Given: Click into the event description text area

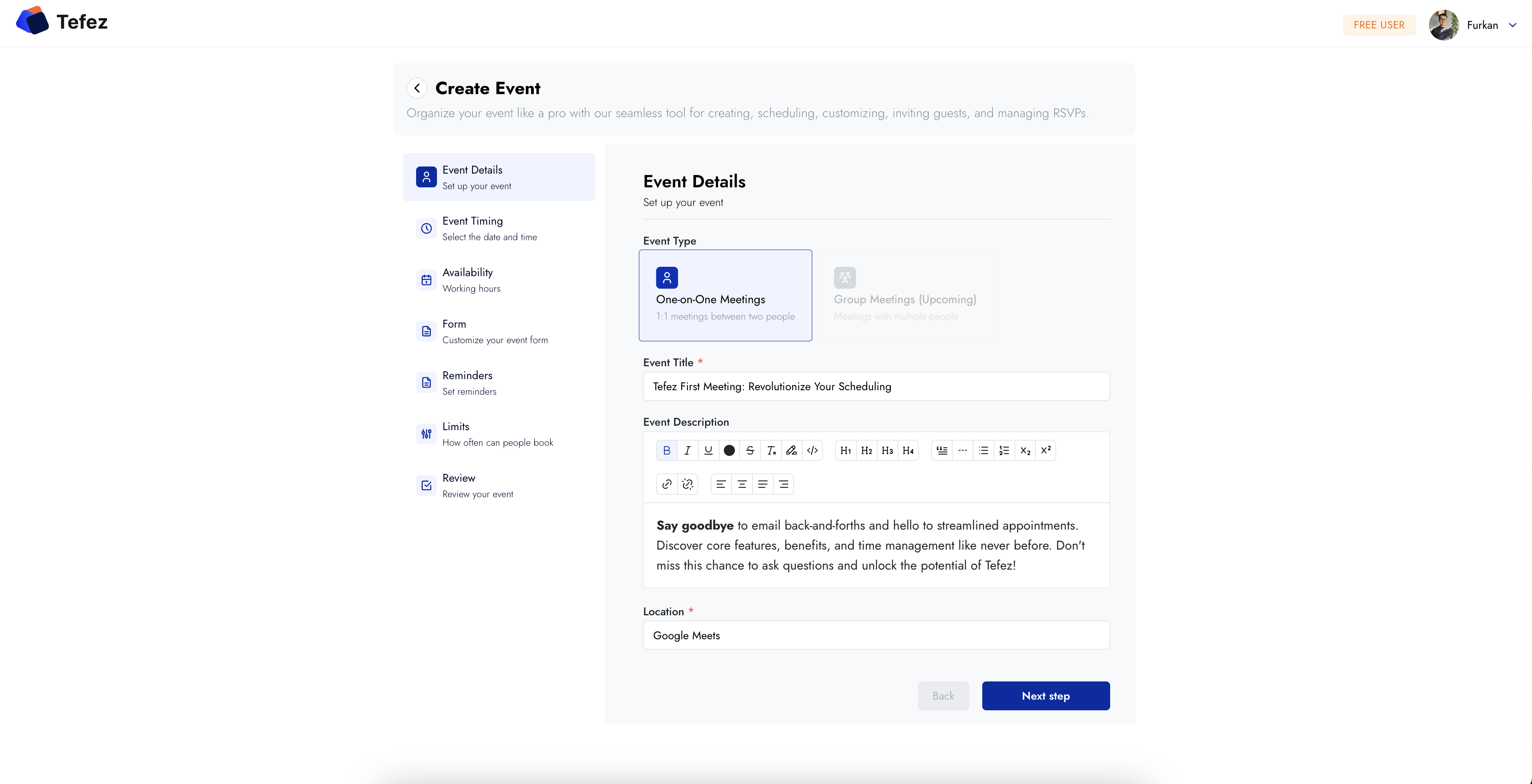Looking at the screenshot, I should [x=876, y=546].
